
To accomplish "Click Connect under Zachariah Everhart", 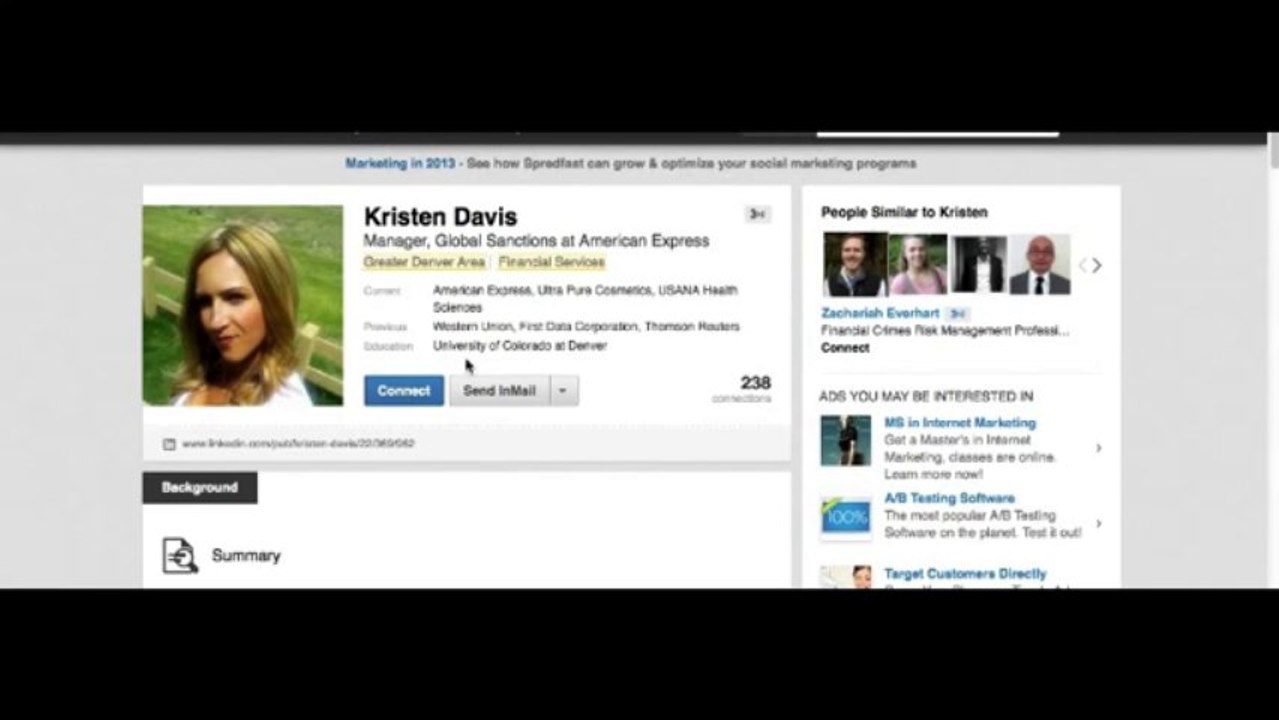I will click(x=845, y=348).
